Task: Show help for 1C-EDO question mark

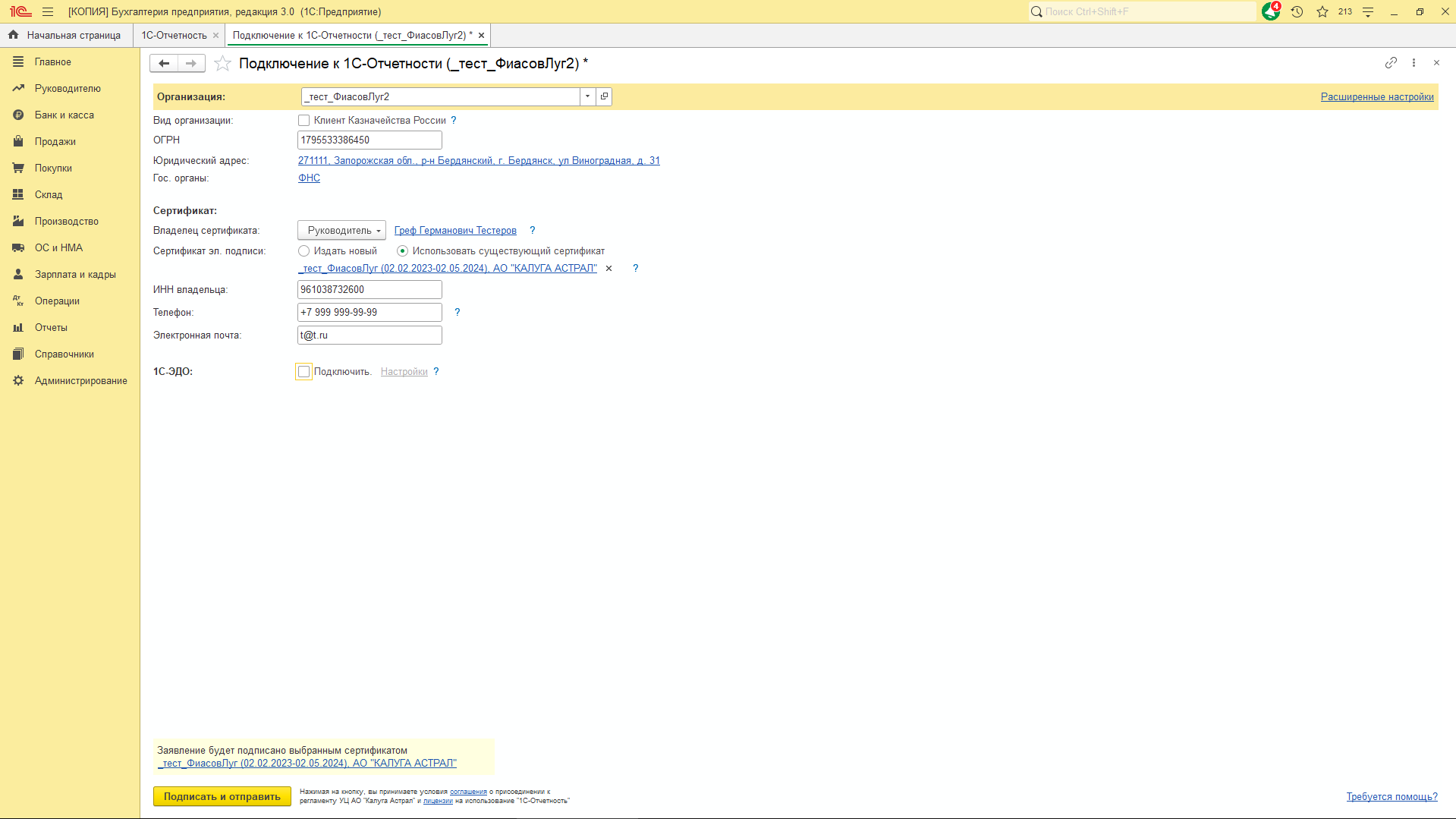Action: [436, 371]
